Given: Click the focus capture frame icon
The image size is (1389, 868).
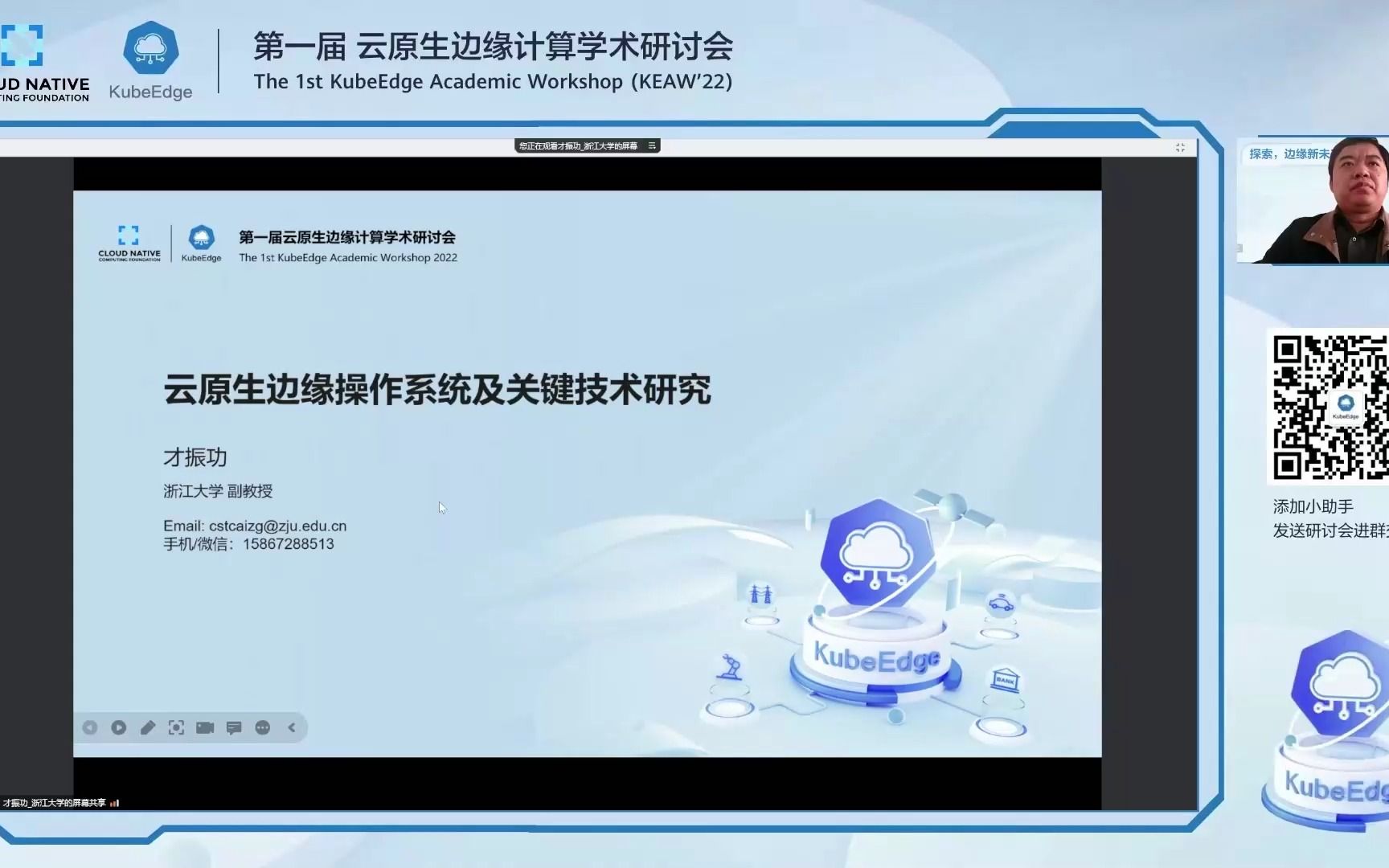Looking at the screenshot, I should click(x=176, y=727).
